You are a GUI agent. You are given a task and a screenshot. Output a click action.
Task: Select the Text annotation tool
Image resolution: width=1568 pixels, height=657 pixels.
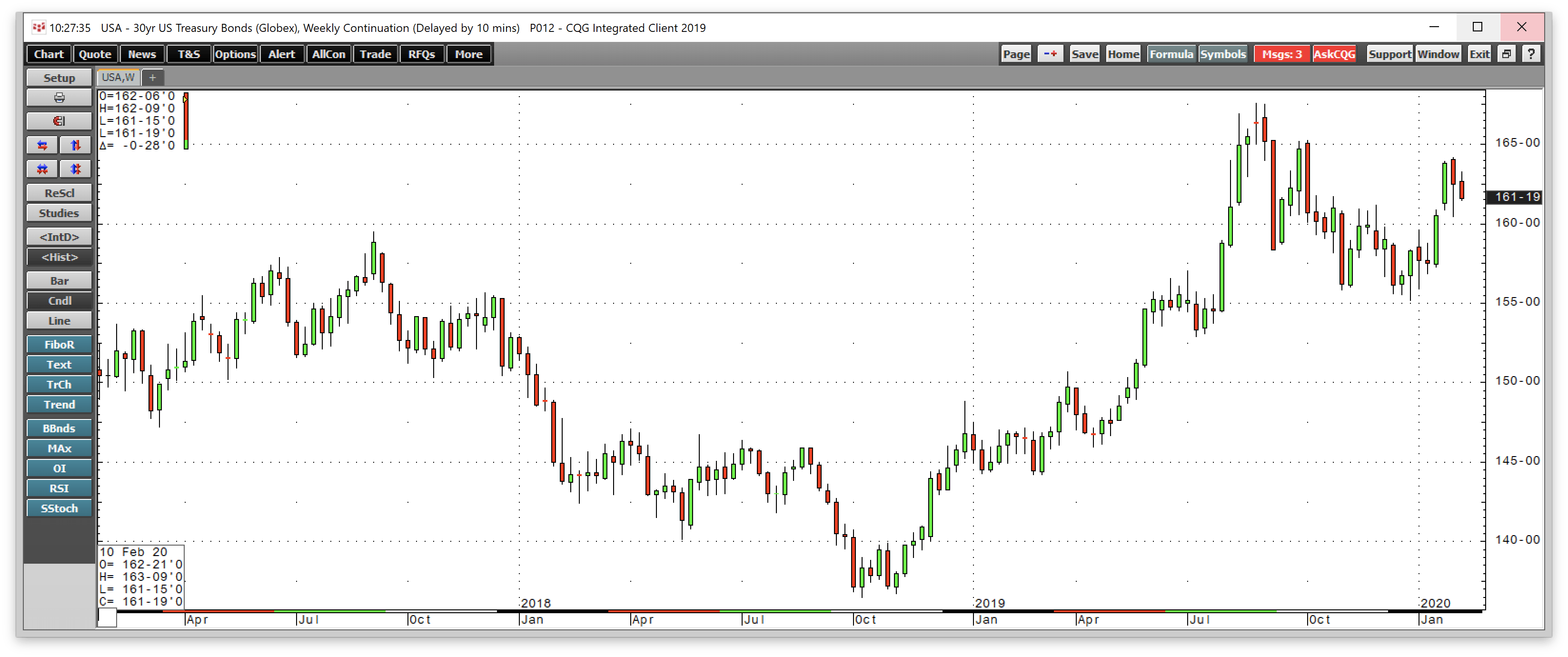59,364
